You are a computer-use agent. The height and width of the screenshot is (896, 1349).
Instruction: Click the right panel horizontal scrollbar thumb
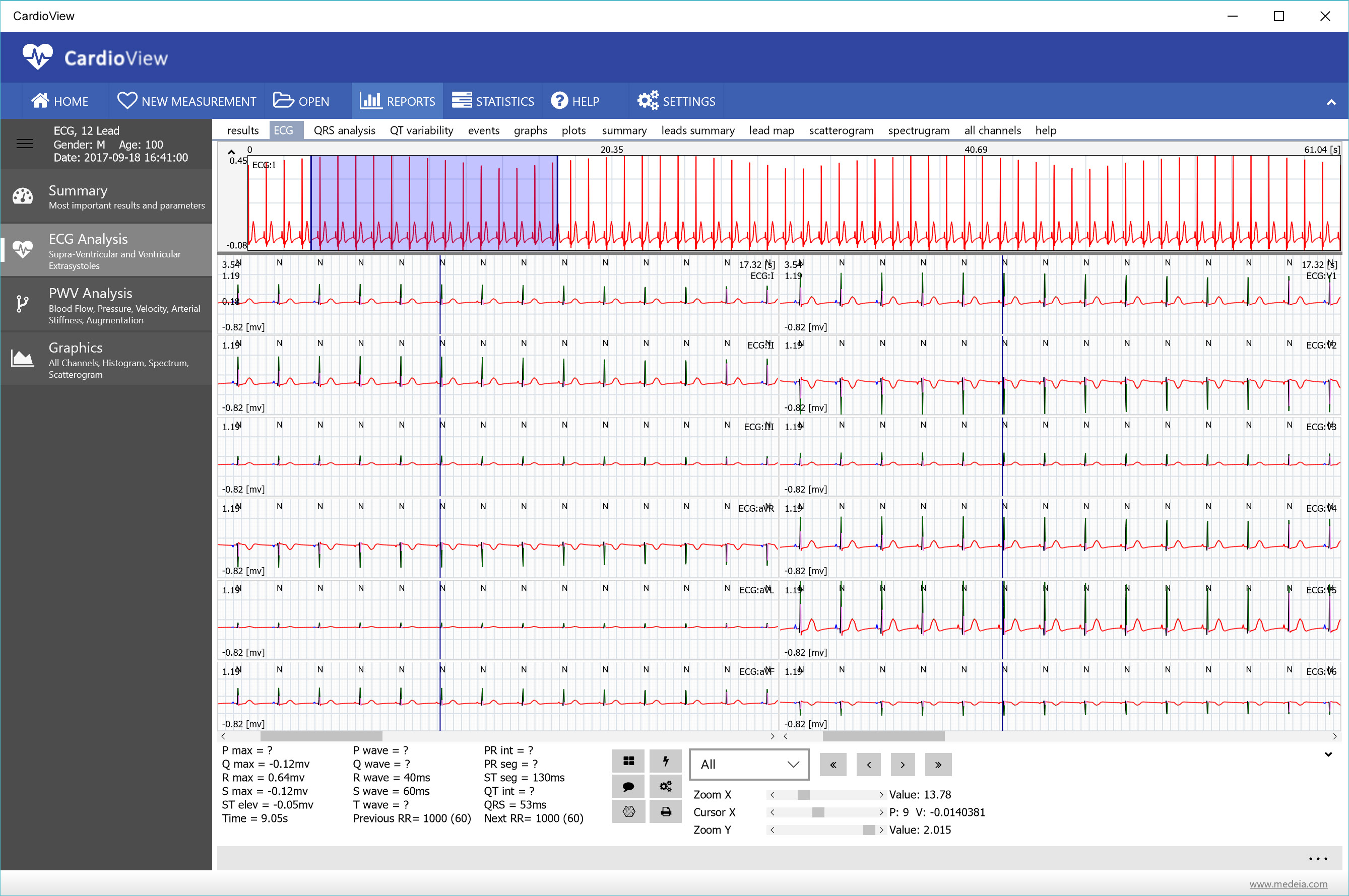[x=883, y=736]
